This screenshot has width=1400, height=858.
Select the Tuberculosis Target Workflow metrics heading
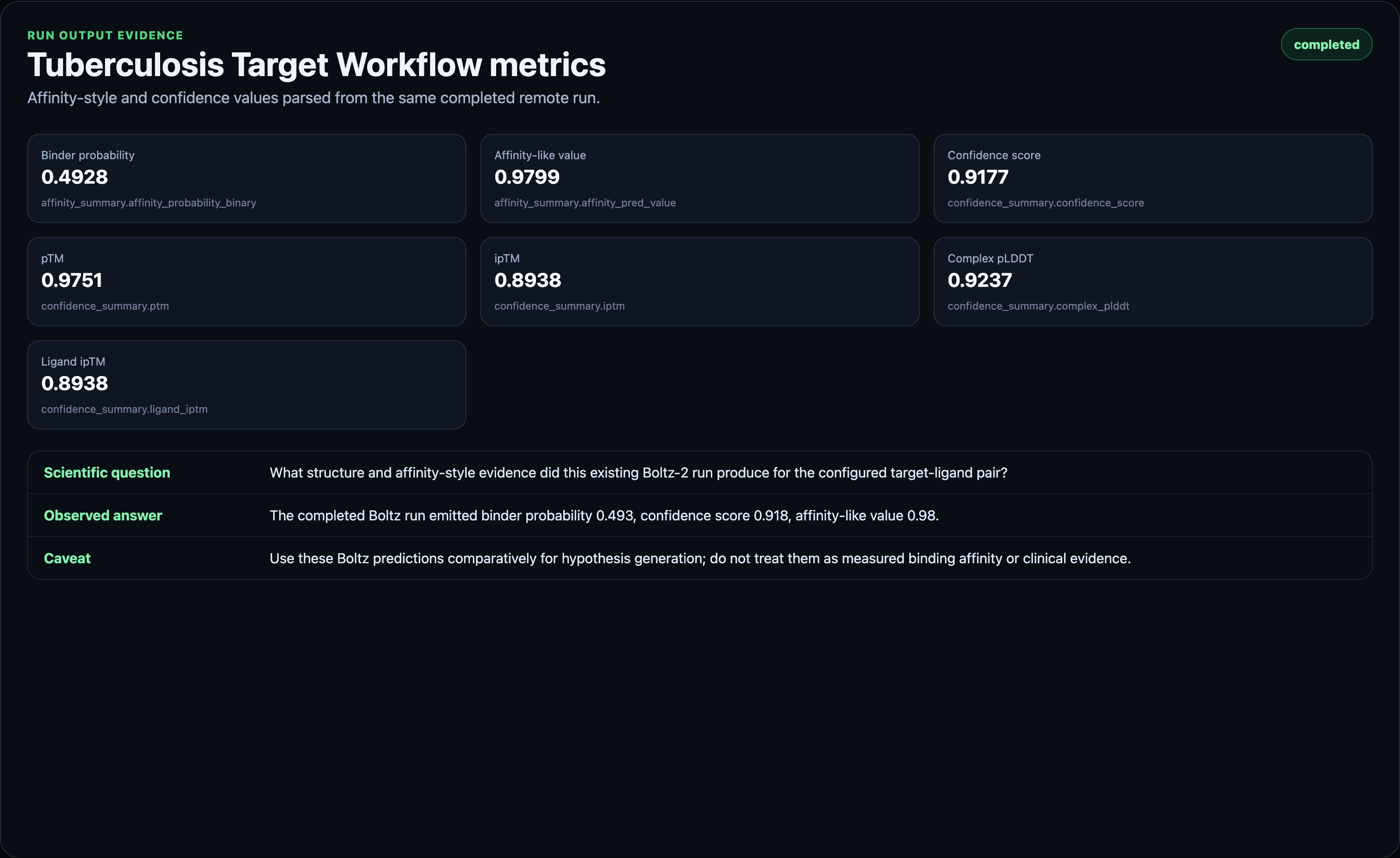coord(316,65)
